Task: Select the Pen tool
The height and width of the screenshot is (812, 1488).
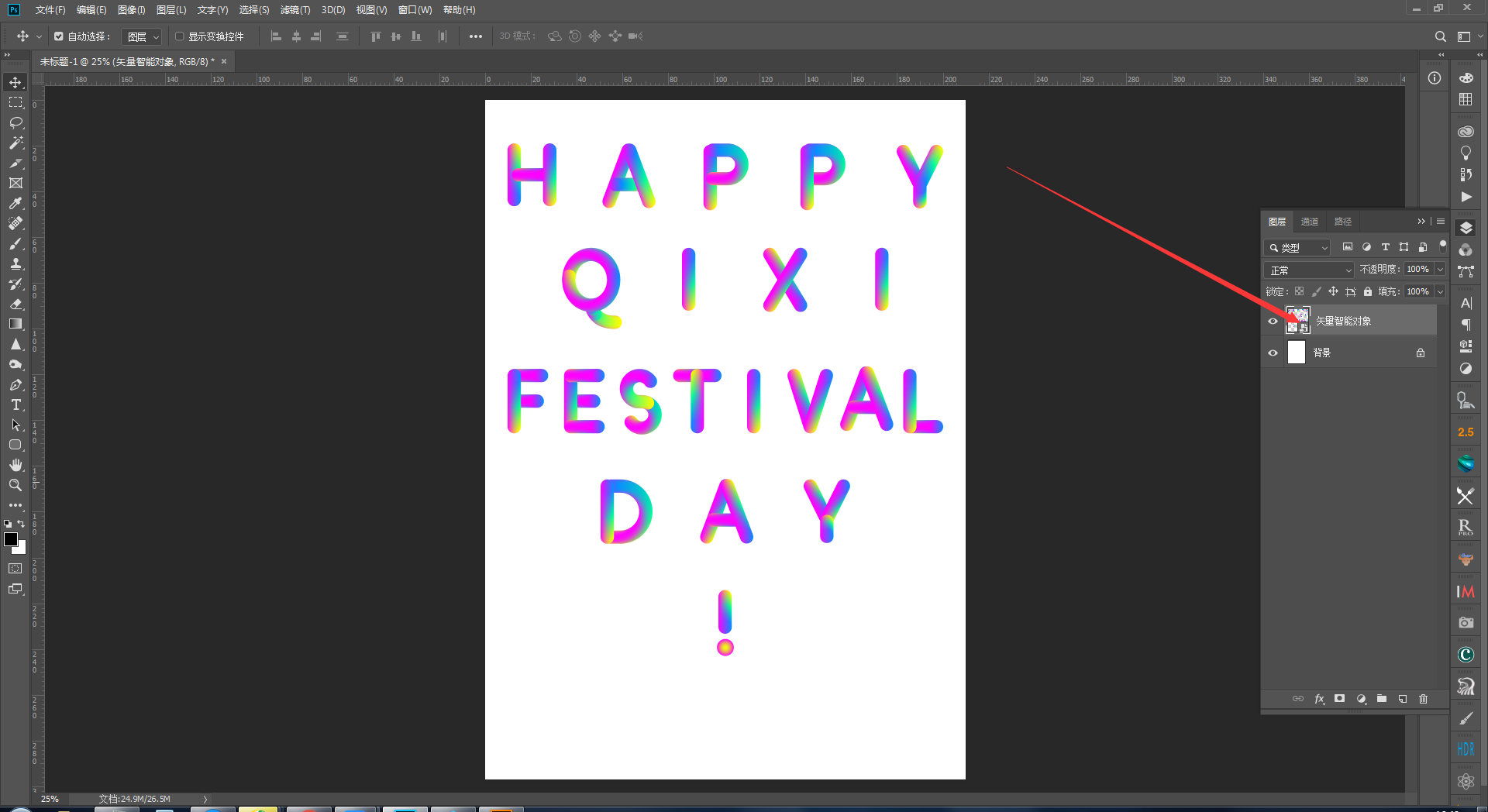Action: pos(15,384)
